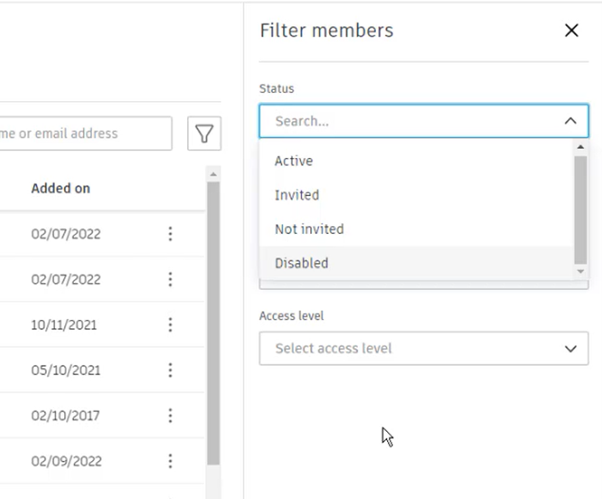Select Invited status option
This screenshot has height=499, width=602.
click(417, 195)
